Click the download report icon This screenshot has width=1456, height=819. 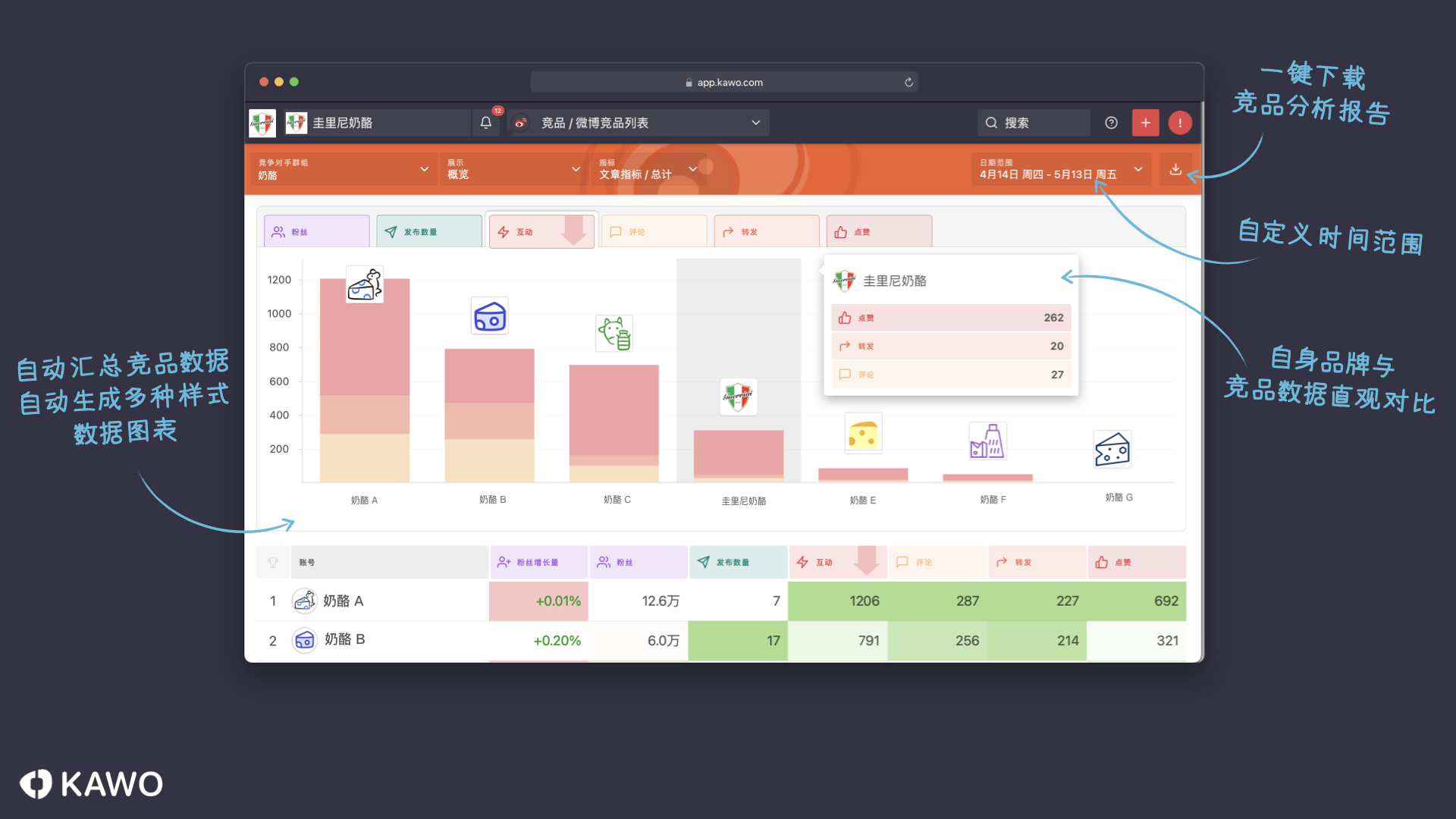pos(1175,169)
